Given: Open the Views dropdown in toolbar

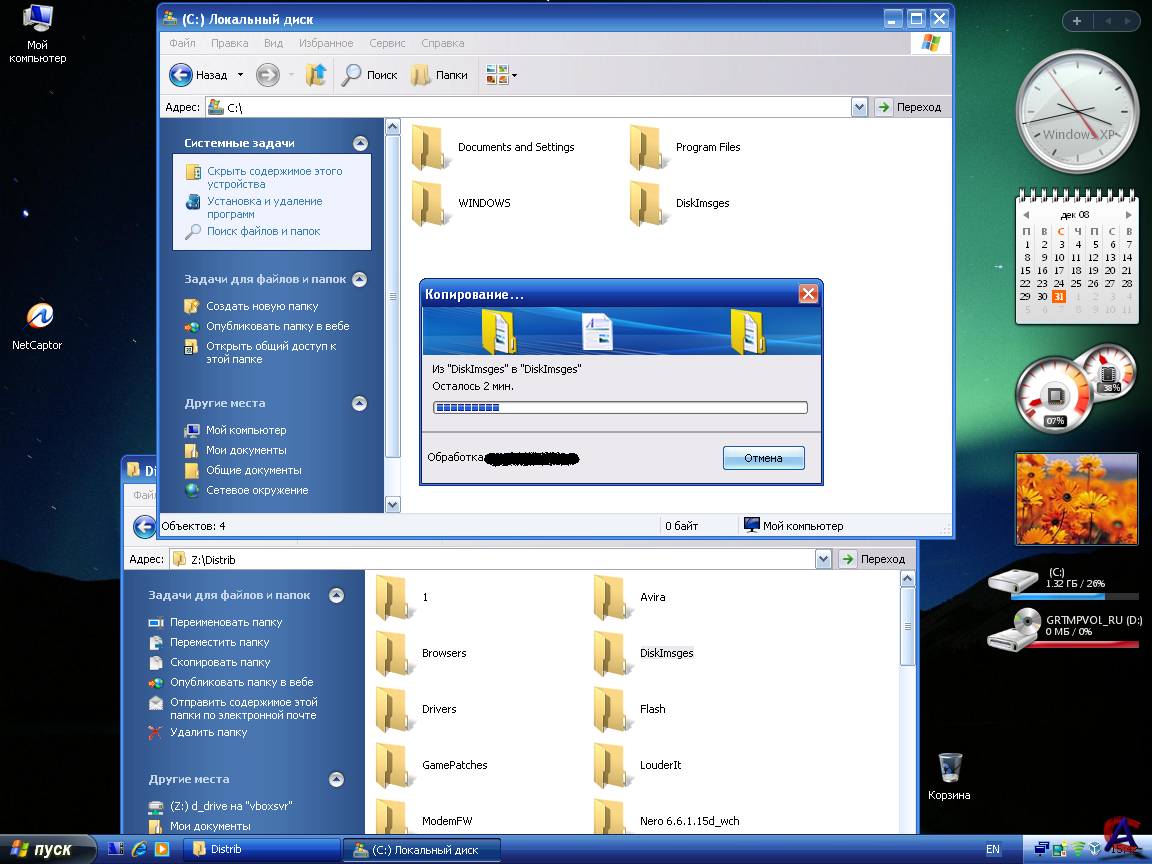Looking at the screenshot, I should pyautogui.click(x=501, y=75).
